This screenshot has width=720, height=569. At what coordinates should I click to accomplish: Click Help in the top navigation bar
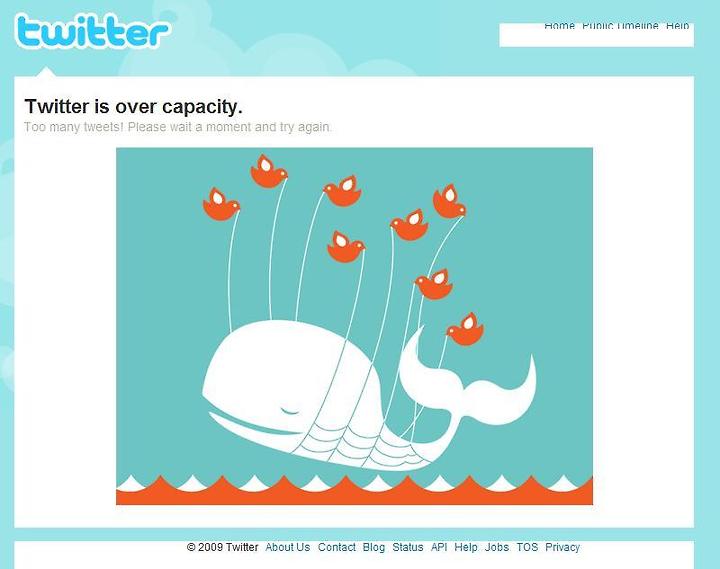point(677,26)
